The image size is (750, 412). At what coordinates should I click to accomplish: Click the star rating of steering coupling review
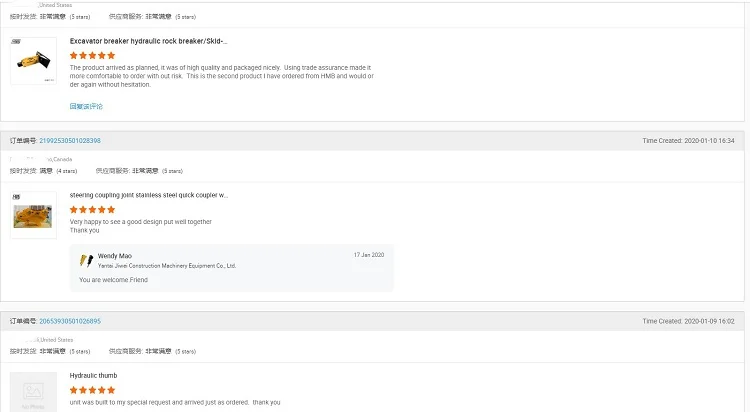coord(92,210)
